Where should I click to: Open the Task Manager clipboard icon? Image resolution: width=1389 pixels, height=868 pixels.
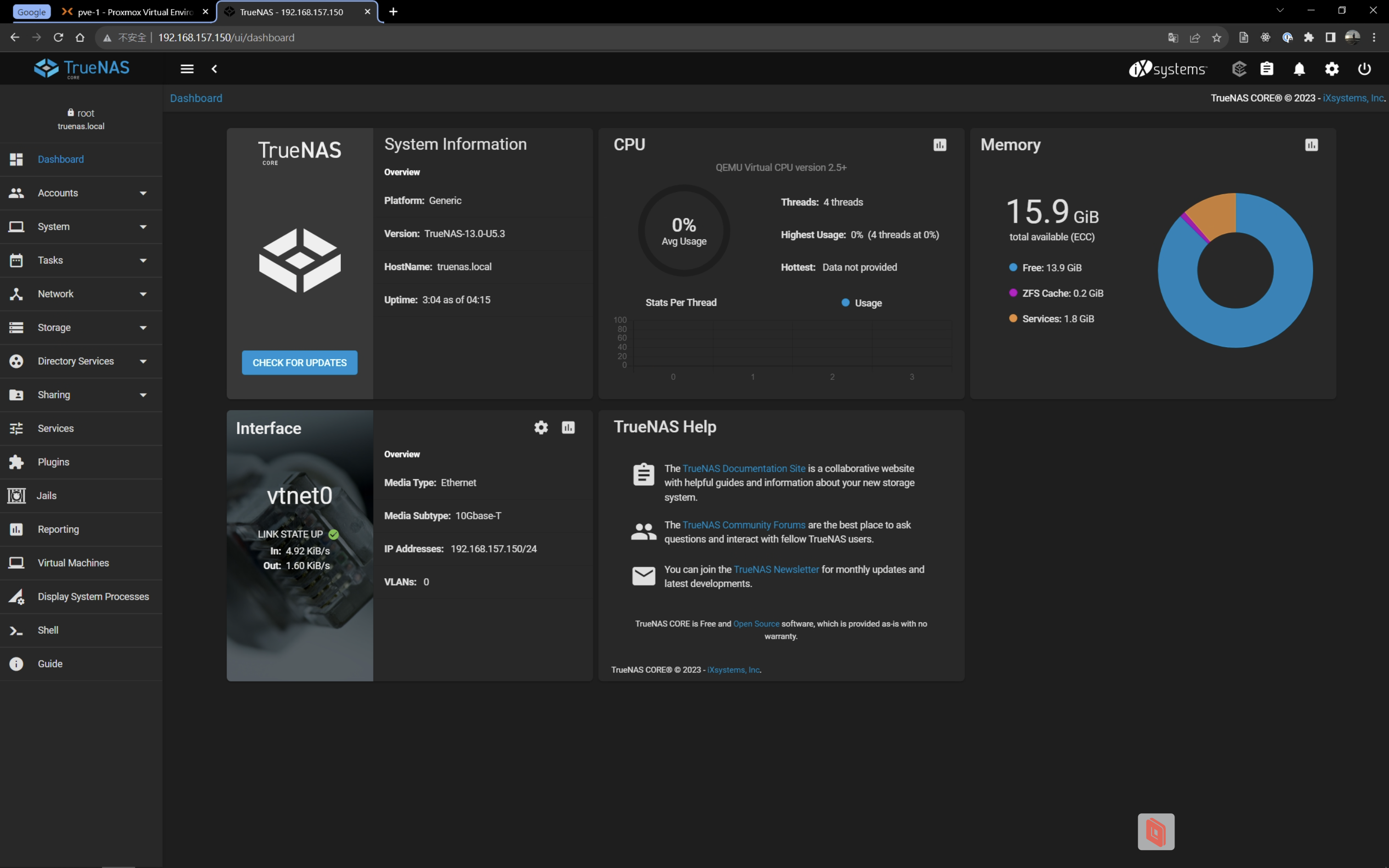coord(1267,69)
